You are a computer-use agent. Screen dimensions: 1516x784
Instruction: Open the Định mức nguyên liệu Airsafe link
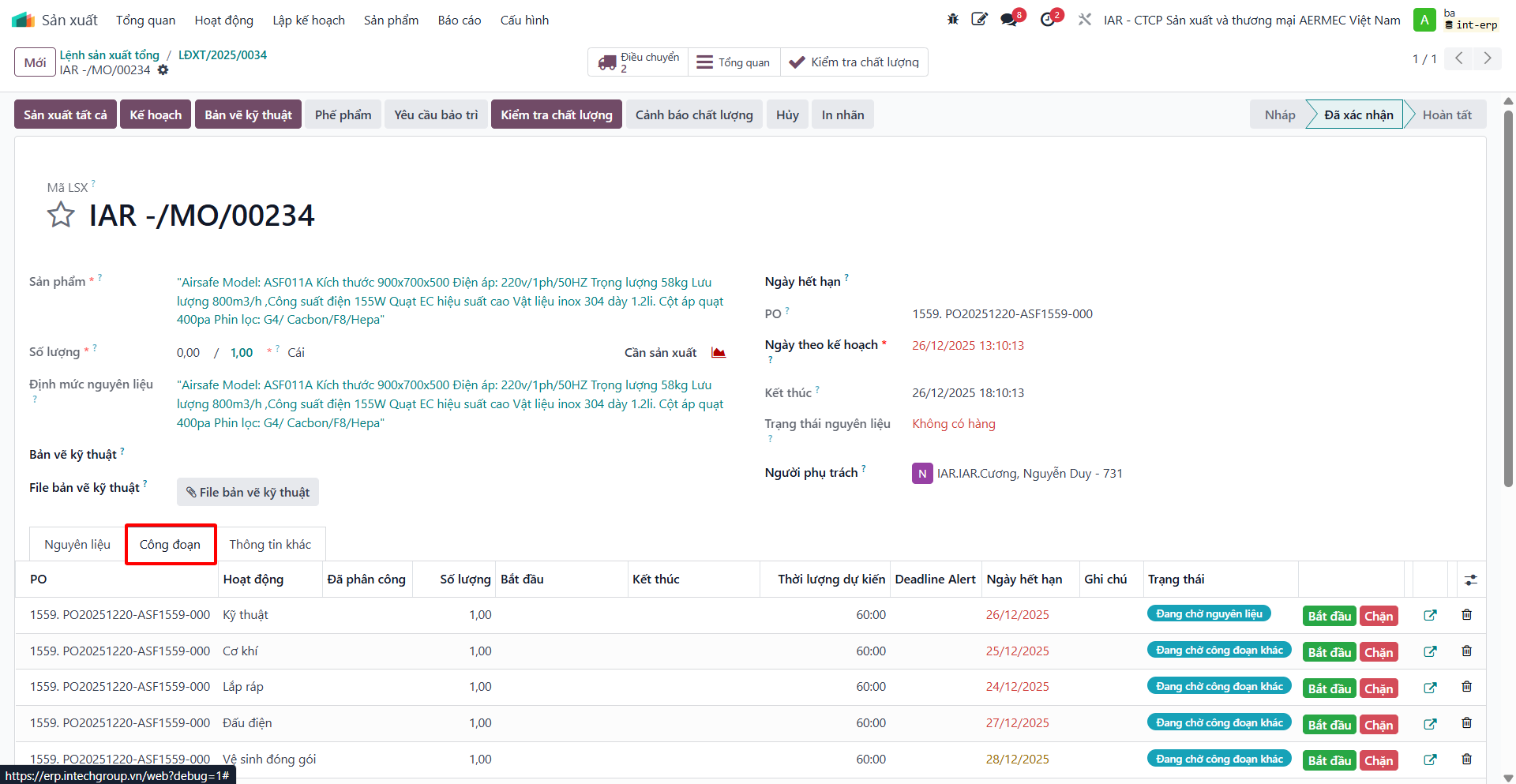point(450,403)
